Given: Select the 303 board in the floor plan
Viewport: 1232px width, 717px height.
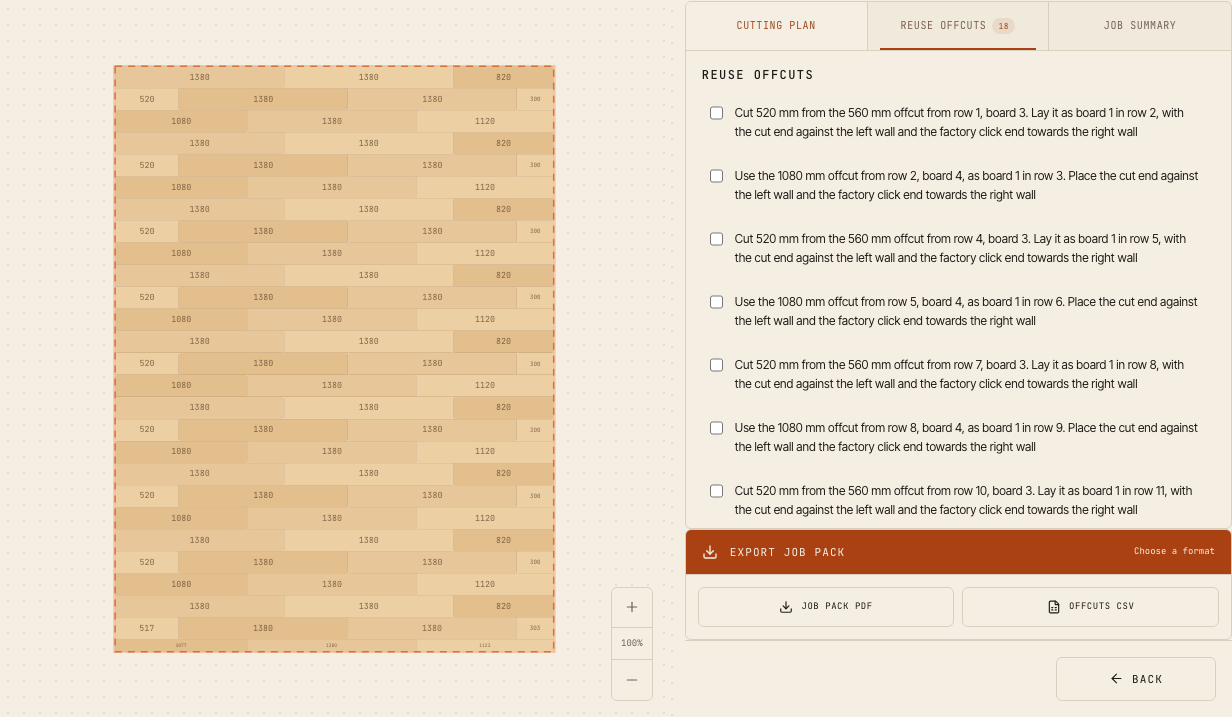Looking at the screenshot, I should point(535,628).
